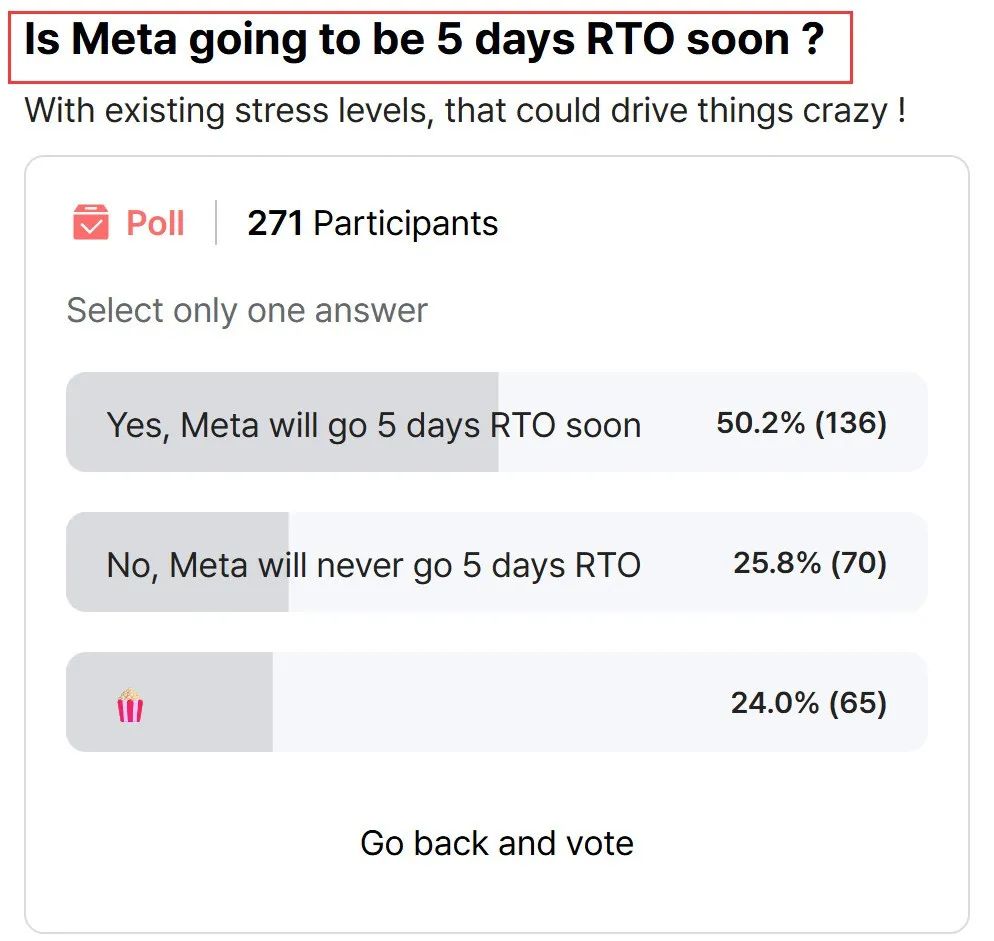
Task: Click the red poll ballot icon
Action: tap(91, 222)
